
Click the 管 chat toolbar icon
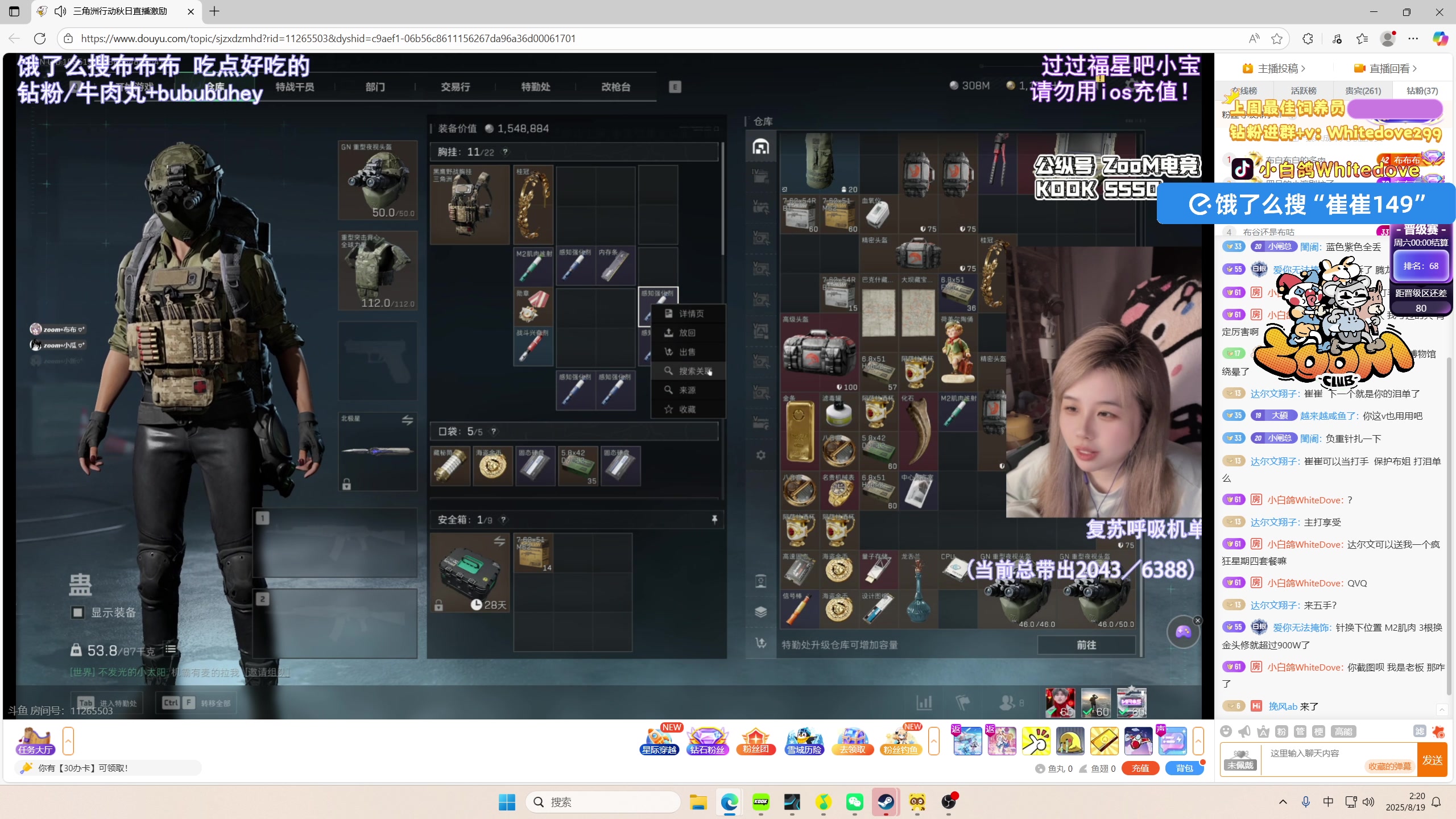coord(1300,731)
